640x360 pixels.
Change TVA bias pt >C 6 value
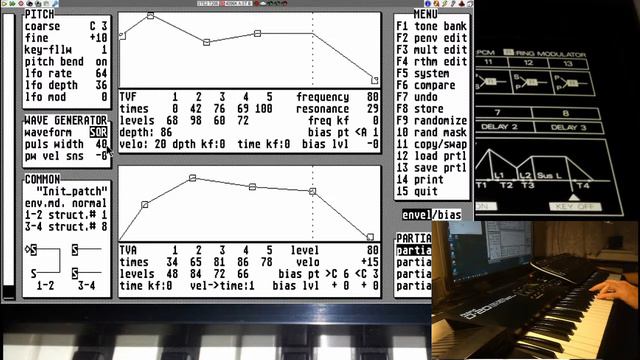337,274
